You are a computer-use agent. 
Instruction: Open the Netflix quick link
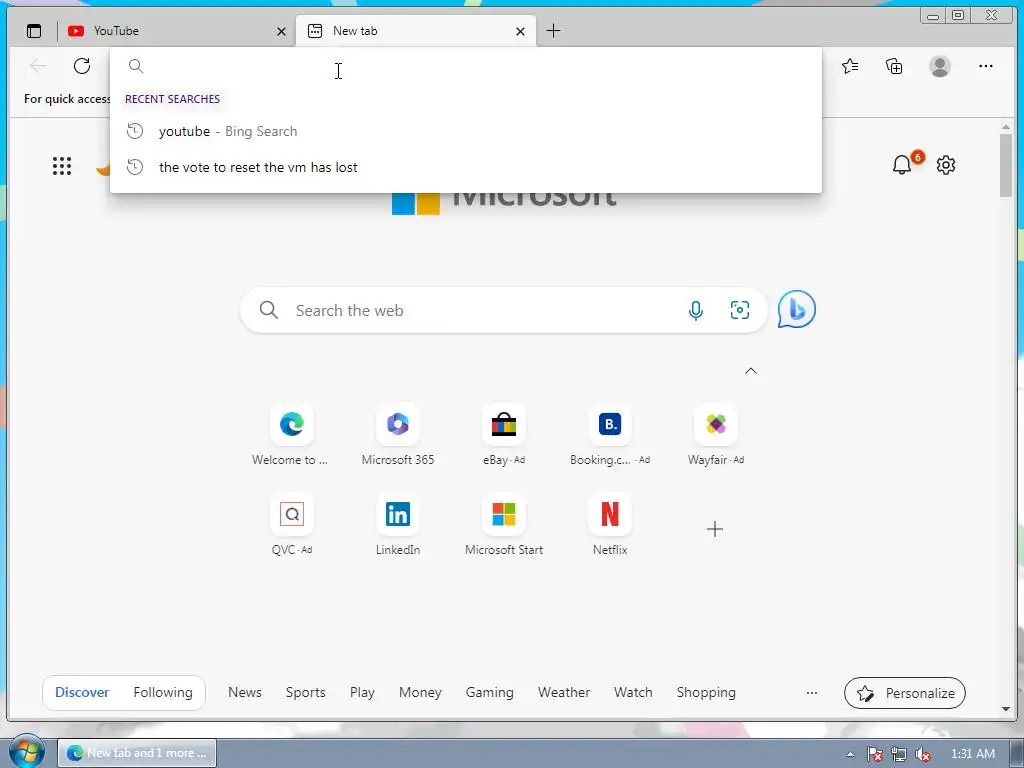pyautogui.click(x=610, y=525)
